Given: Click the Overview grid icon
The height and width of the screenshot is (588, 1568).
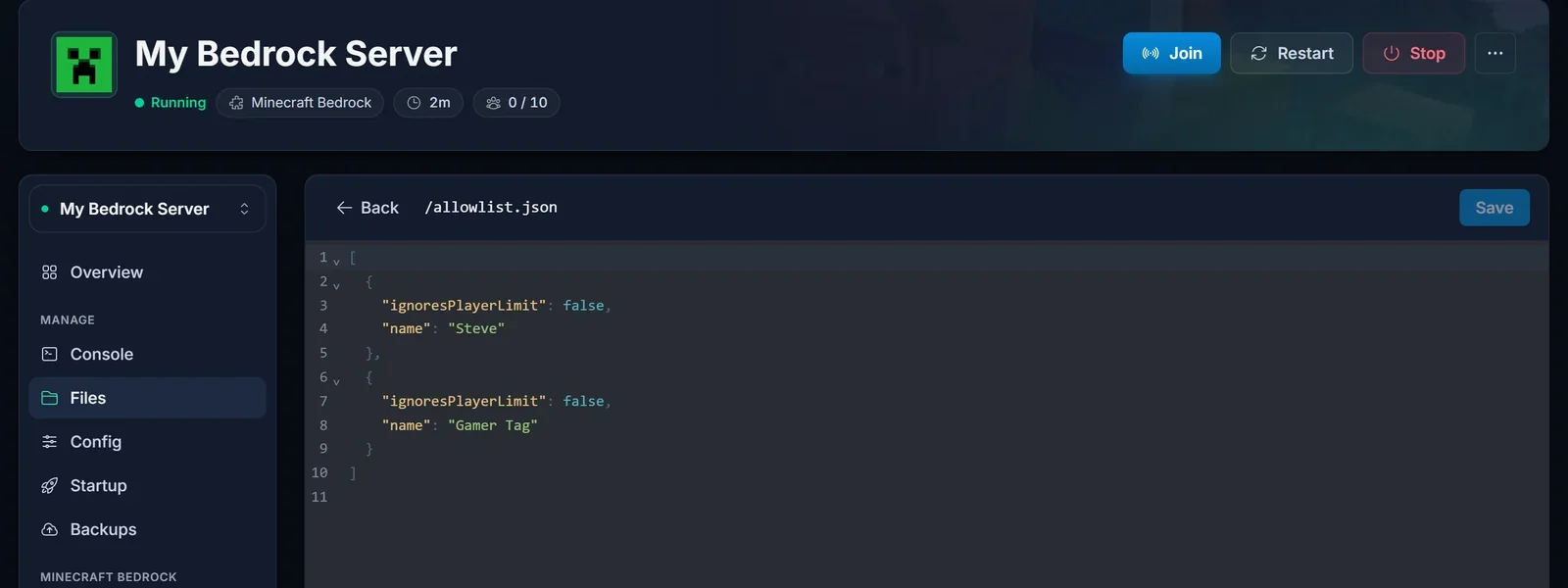Looking at the screenshot, I should [x=50, y=272].
